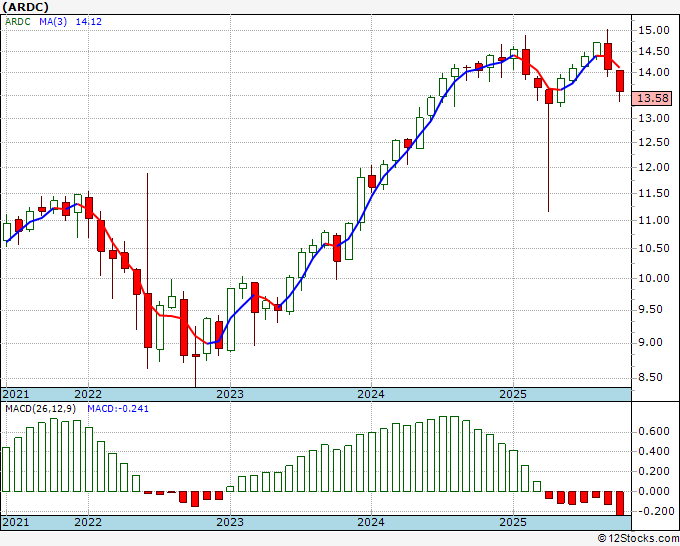Click the 14.50 price axis label
The height and width of the screenshot is (546, 680).
654,52
